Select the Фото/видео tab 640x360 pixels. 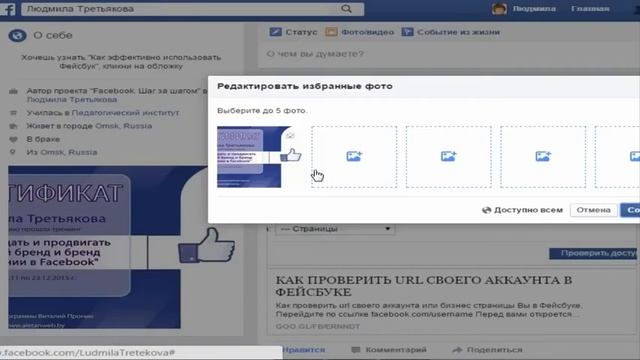click(x=360, y=32)
